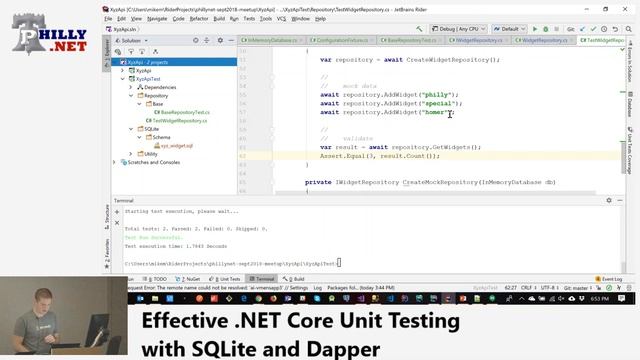The width and height of the screenshot is (640, 360).
Task: Click the UTF-8 encoding indicator
Action: coord(549,288)
